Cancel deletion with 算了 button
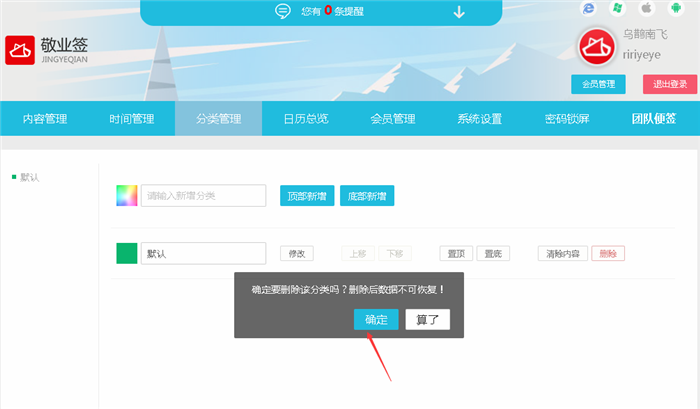The image size is (700, 409). [x=428, y=320]
